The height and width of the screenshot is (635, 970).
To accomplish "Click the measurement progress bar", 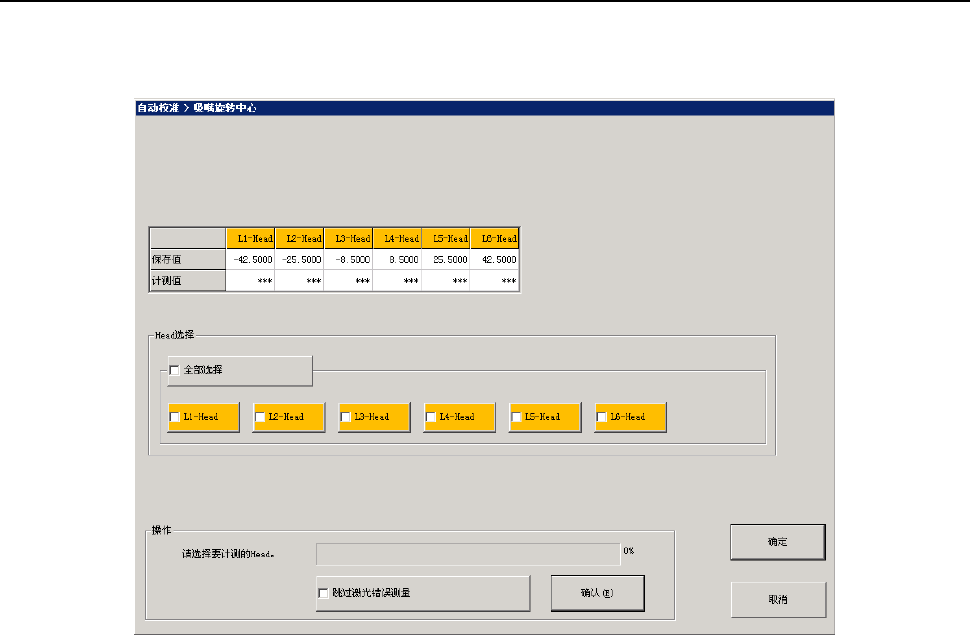I will pos(468,554).
